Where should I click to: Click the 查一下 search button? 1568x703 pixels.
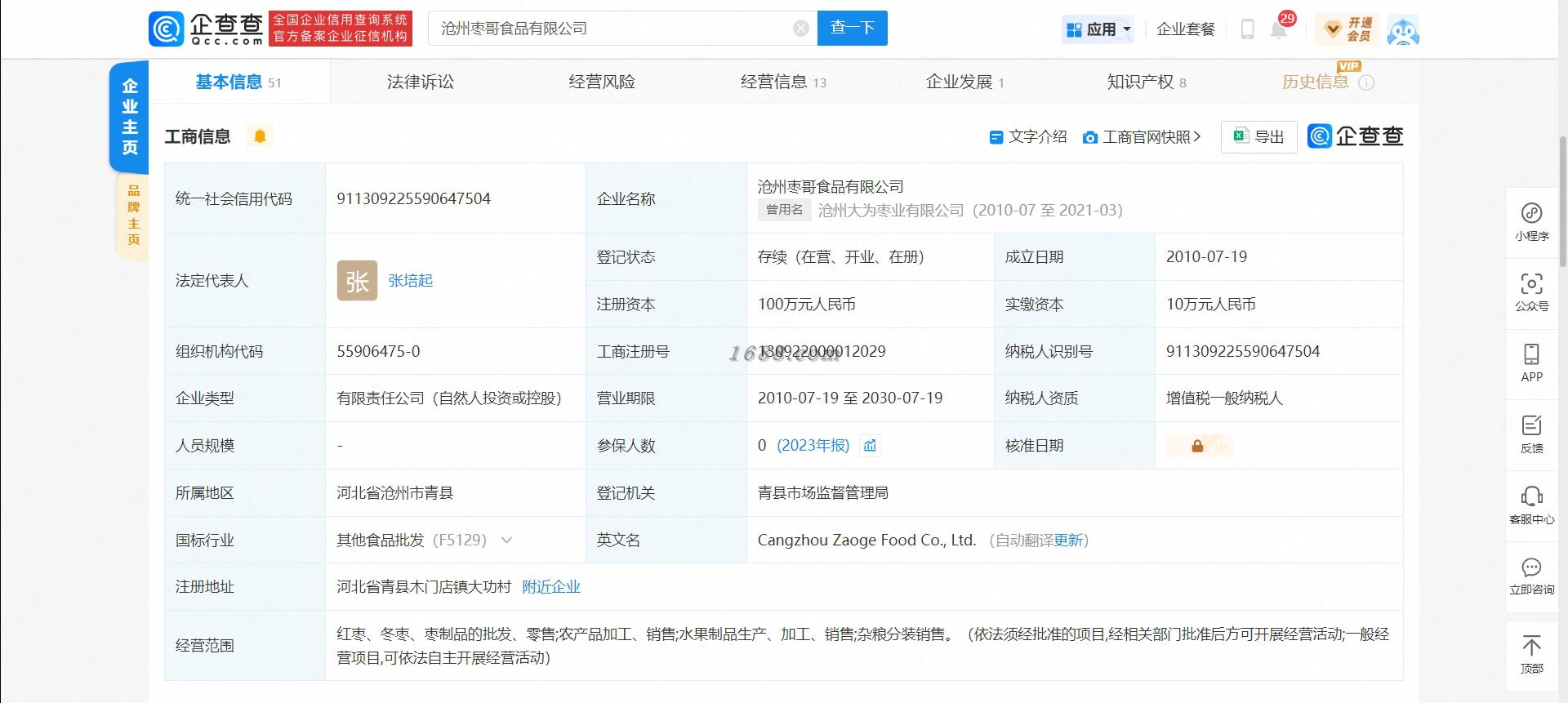pos(853,28)
